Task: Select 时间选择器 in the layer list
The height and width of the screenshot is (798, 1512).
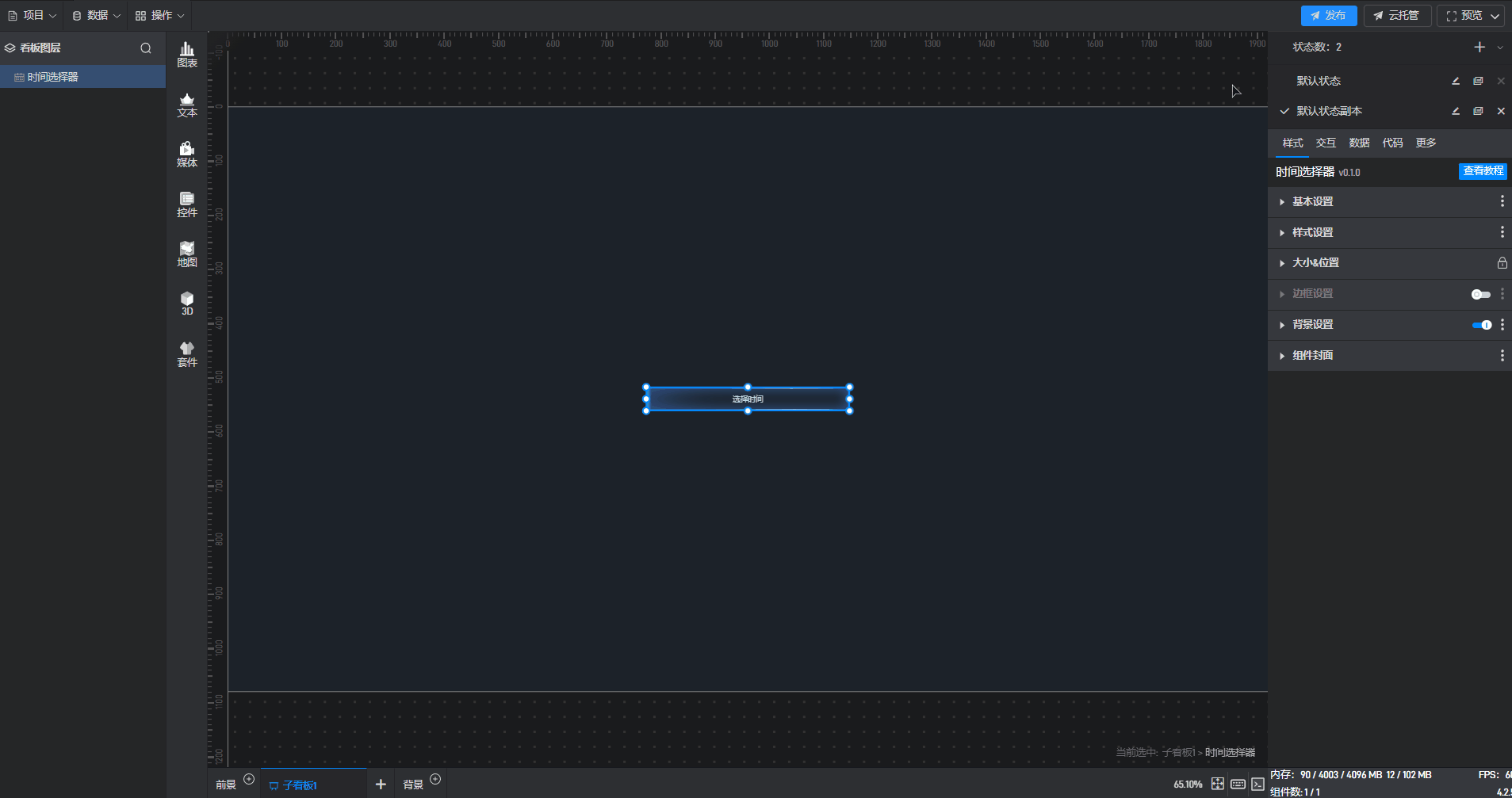Action: point(82,77)
